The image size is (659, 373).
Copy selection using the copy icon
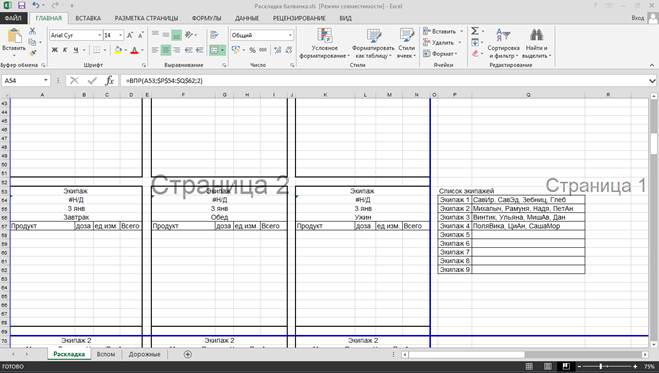tap(32, 42)
